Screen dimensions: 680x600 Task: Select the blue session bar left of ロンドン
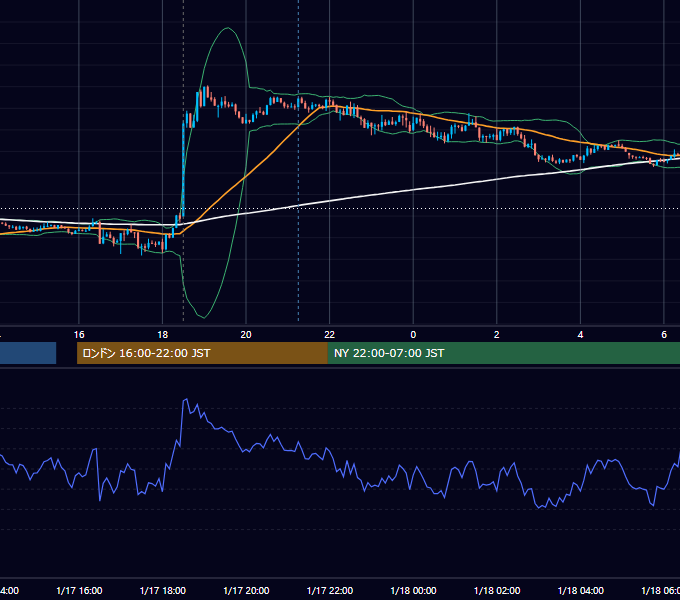pos(28,353)
